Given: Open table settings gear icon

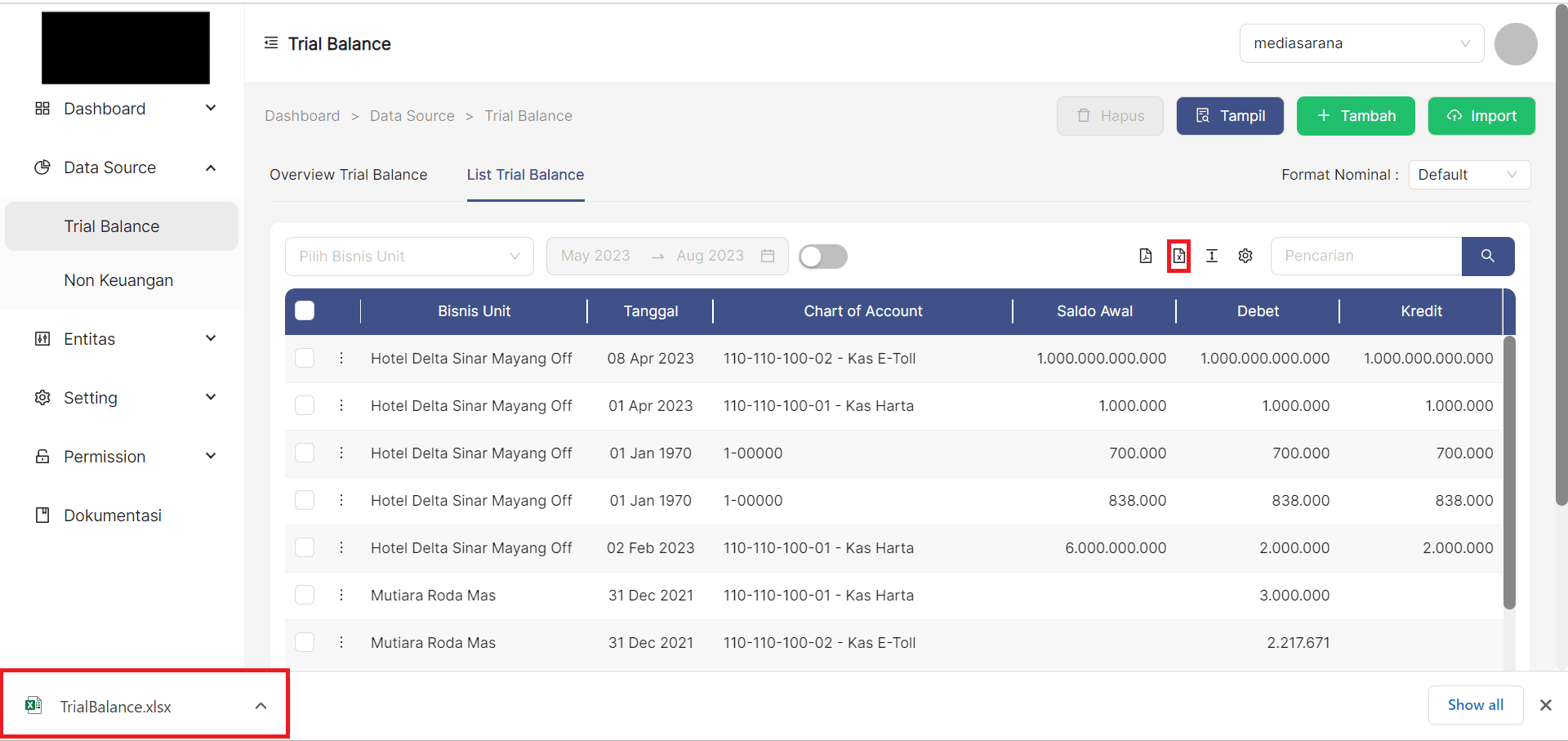Looking at the screenshot, I should 1245,257.
